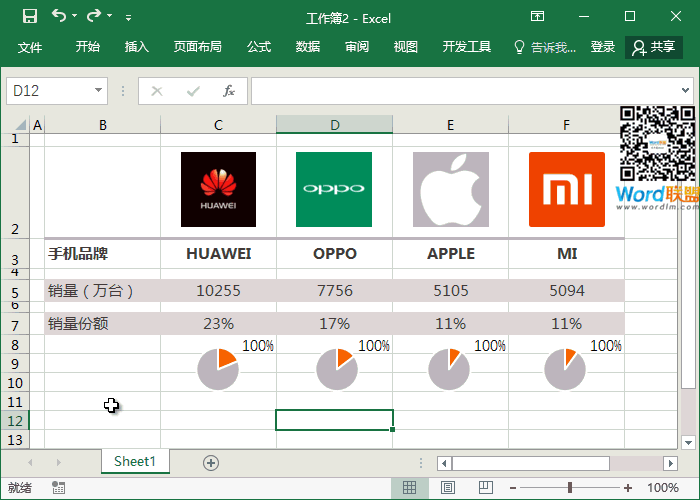Select the MI logo image

(567, 189)
